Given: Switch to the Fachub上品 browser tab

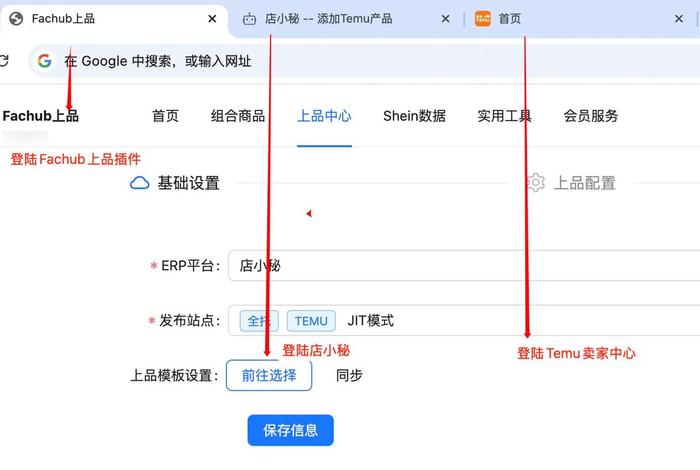Looking at the screenshot, I should pos(114,19).
